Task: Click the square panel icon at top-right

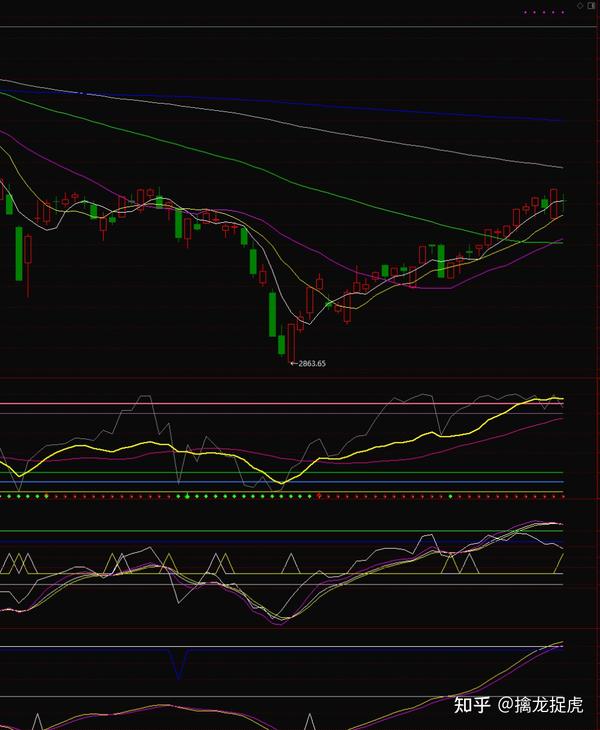Action: [592, 7]
